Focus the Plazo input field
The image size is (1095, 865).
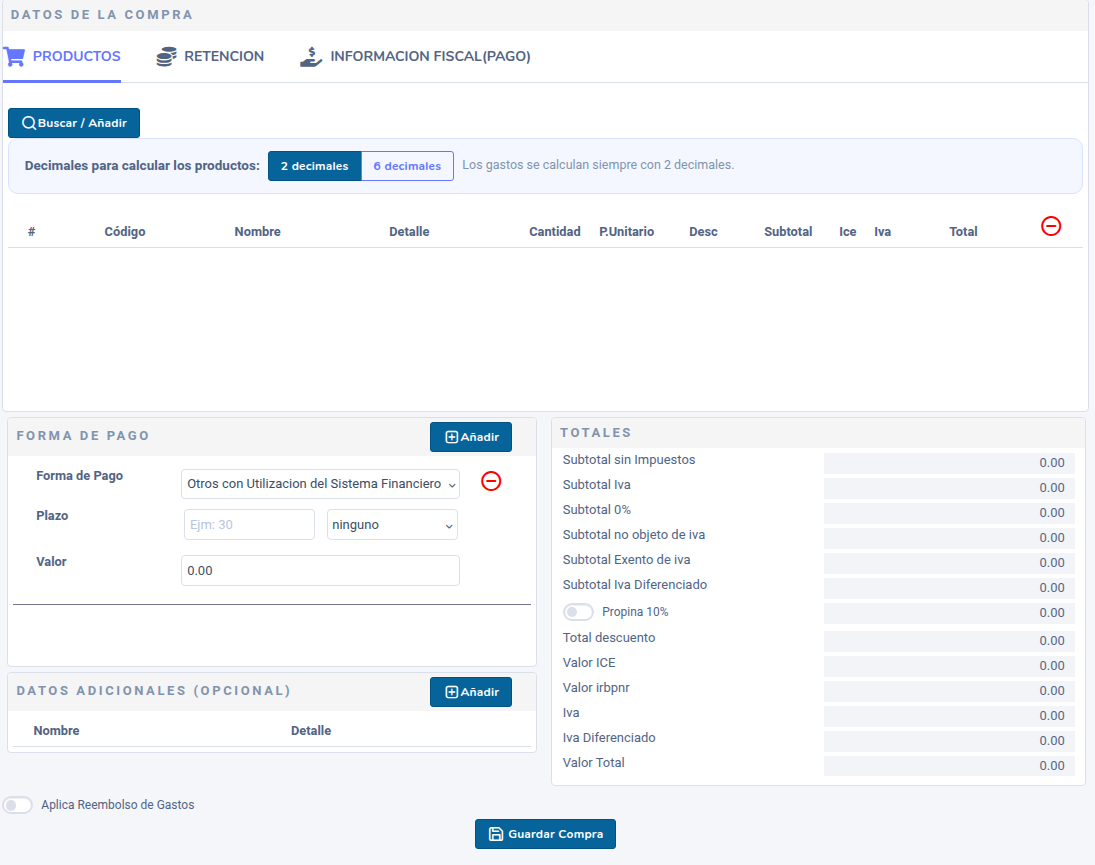coord(249,525)
